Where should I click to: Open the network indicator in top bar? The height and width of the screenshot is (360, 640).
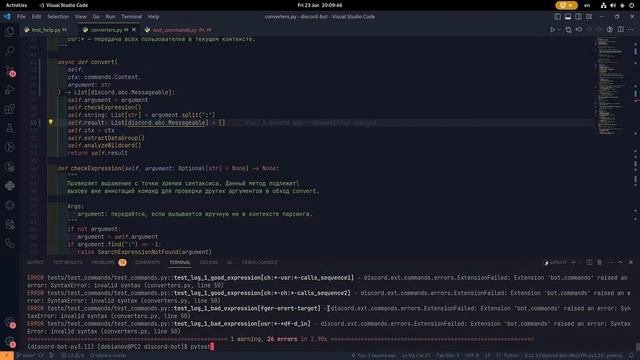[x=603, y=5]
